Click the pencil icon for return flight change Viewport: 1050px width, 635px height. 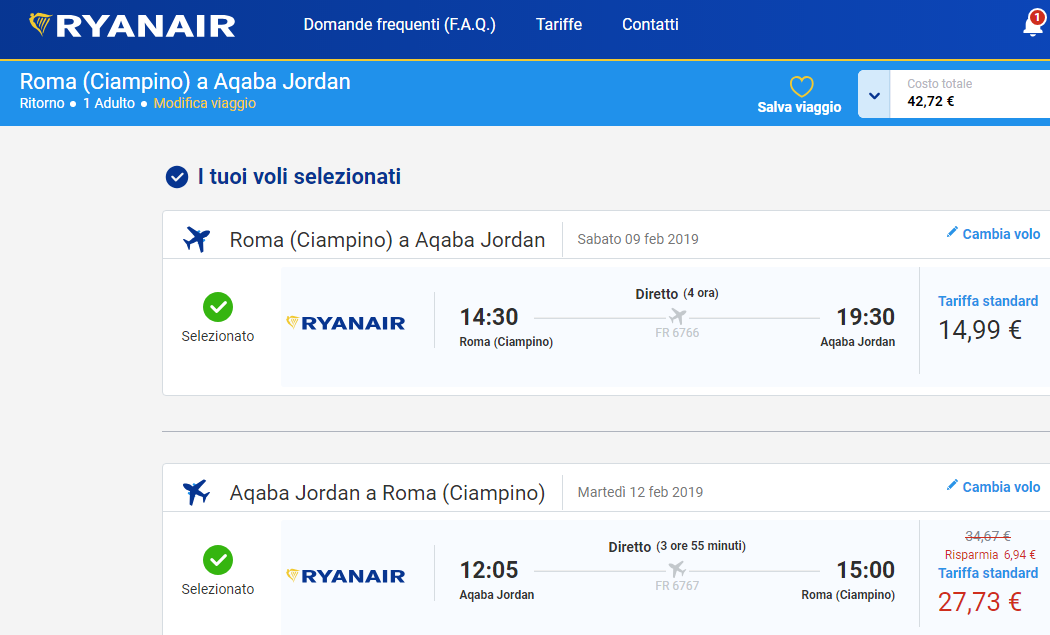952,486
